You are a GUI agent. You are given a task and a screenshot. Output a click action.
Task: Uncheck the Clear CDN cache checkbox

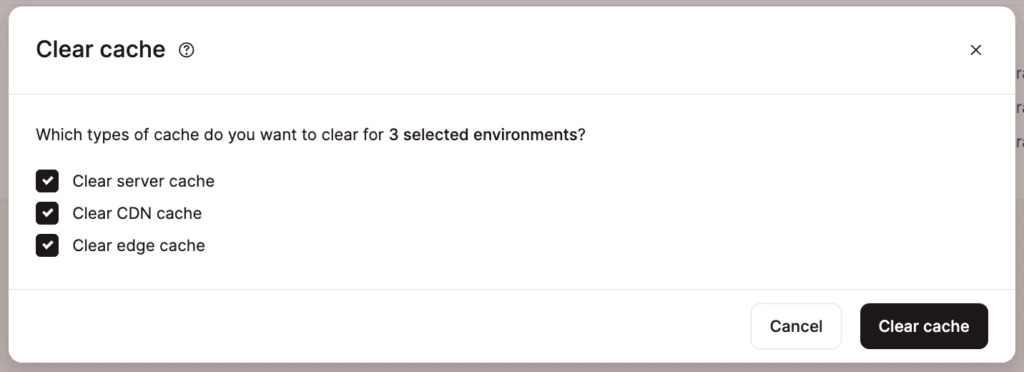coord(47,213)
